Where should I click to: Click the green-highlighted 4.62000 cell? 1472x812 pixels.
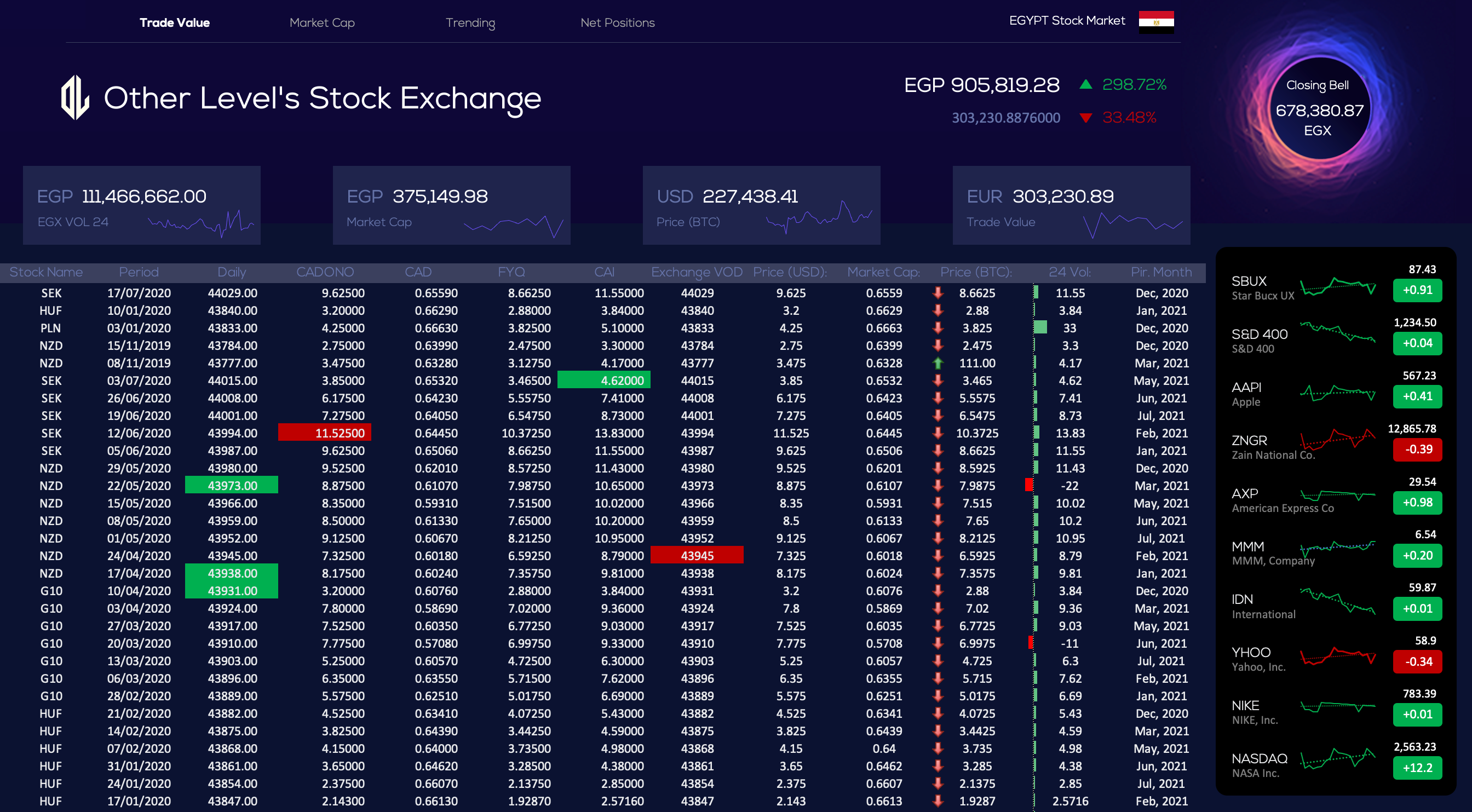(x=603, y=380)
